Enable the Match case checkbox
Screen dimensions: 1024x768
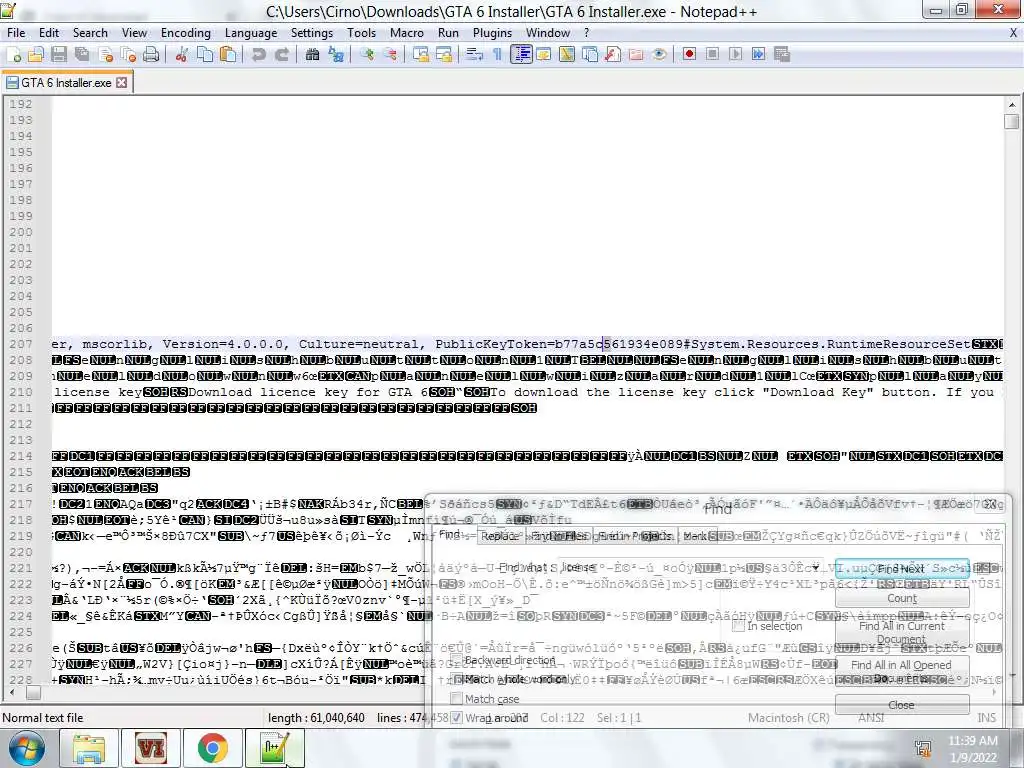click(x=456, y=699)
